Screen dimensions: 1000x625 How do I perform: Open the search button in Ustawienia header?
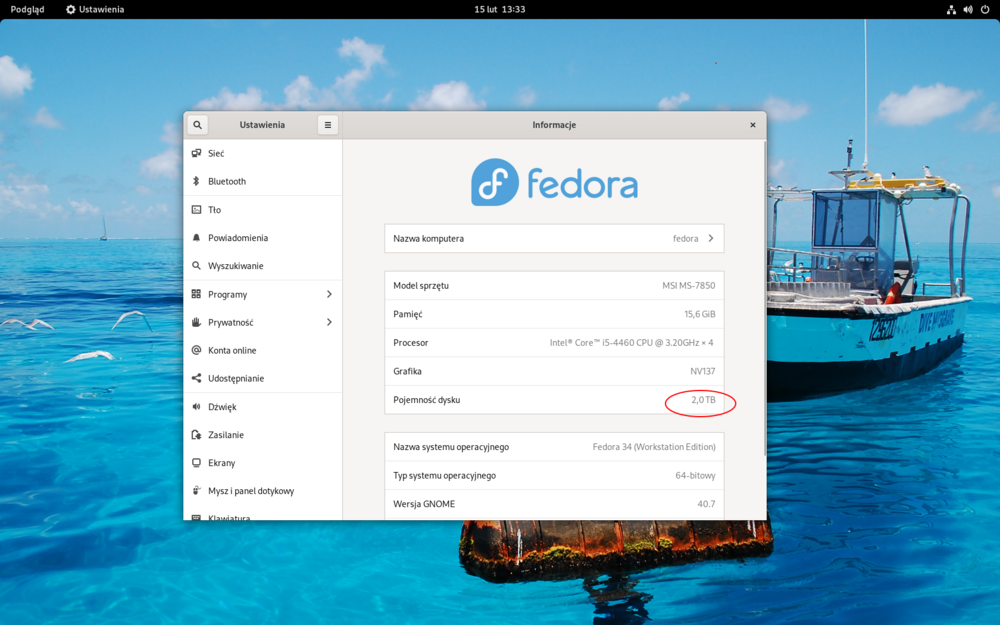(197, 125)
